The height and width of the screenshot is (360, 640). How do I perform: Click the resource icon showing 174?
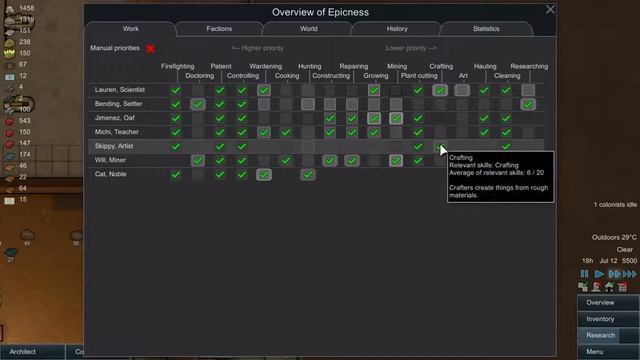9,155
